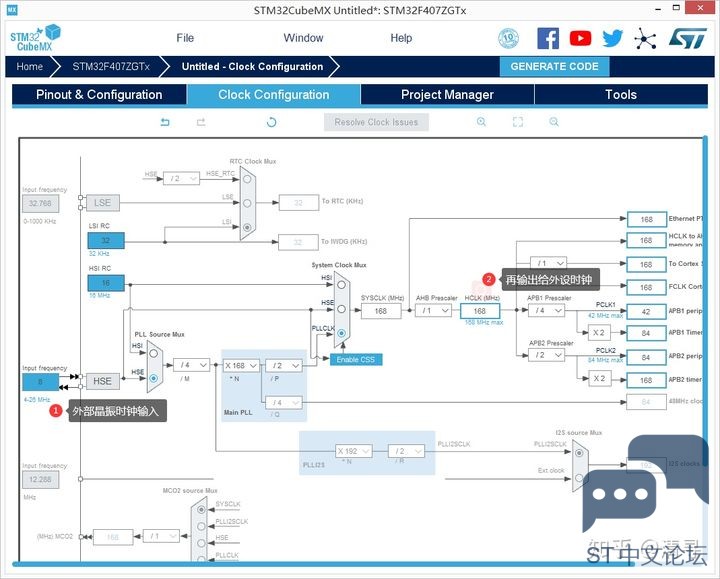This screenshot has height=579, width=720.
Task: Open the X 168 PLL multiplier dropdown
Action: tap(241, 365)
